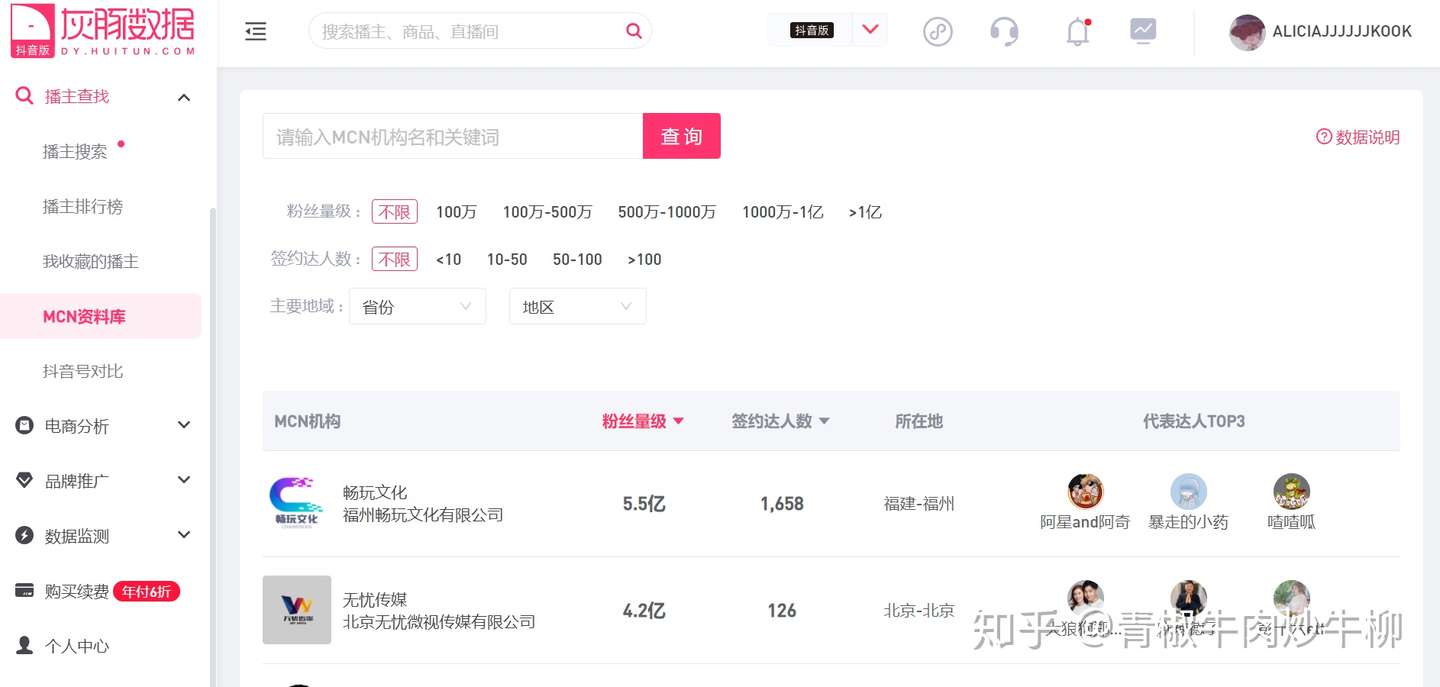Collapse the 播主查找 menu chevron
Image resolution: width=1440 pixels, height=687 pixels.
click(184, 97)
